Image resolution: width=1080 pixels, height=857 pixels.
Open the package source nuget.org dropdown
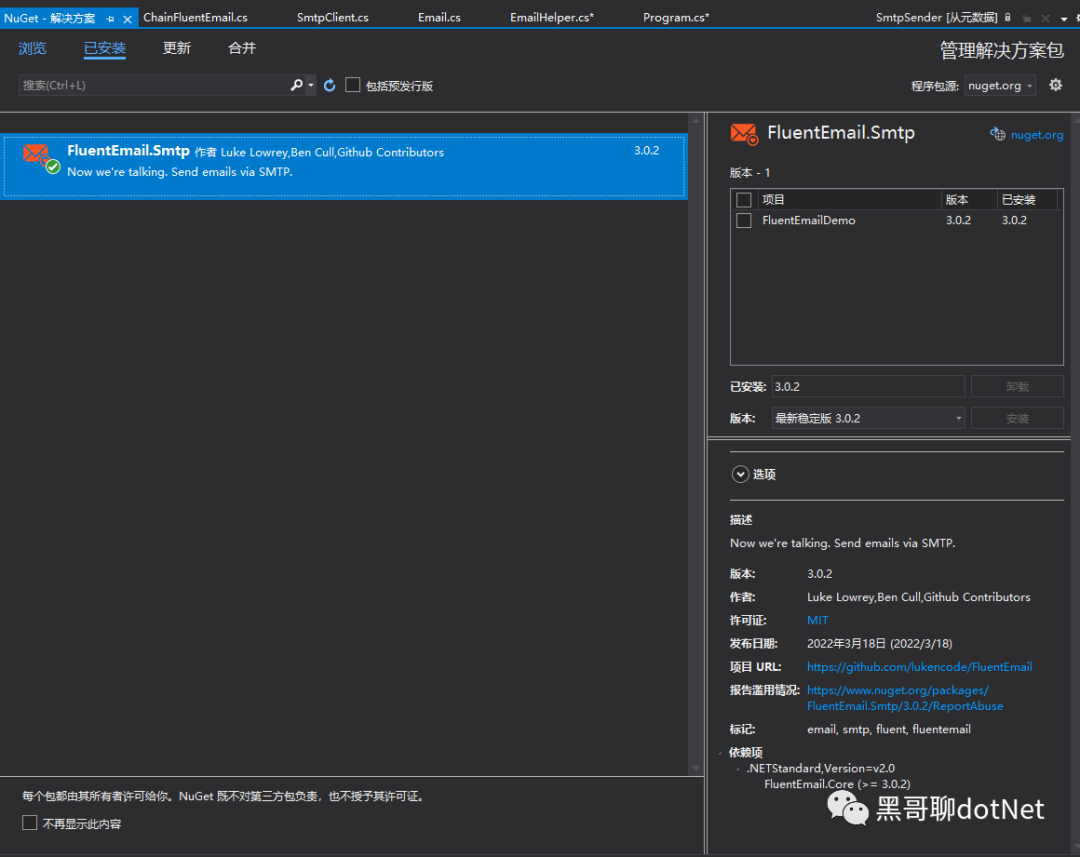[1000, 85]
